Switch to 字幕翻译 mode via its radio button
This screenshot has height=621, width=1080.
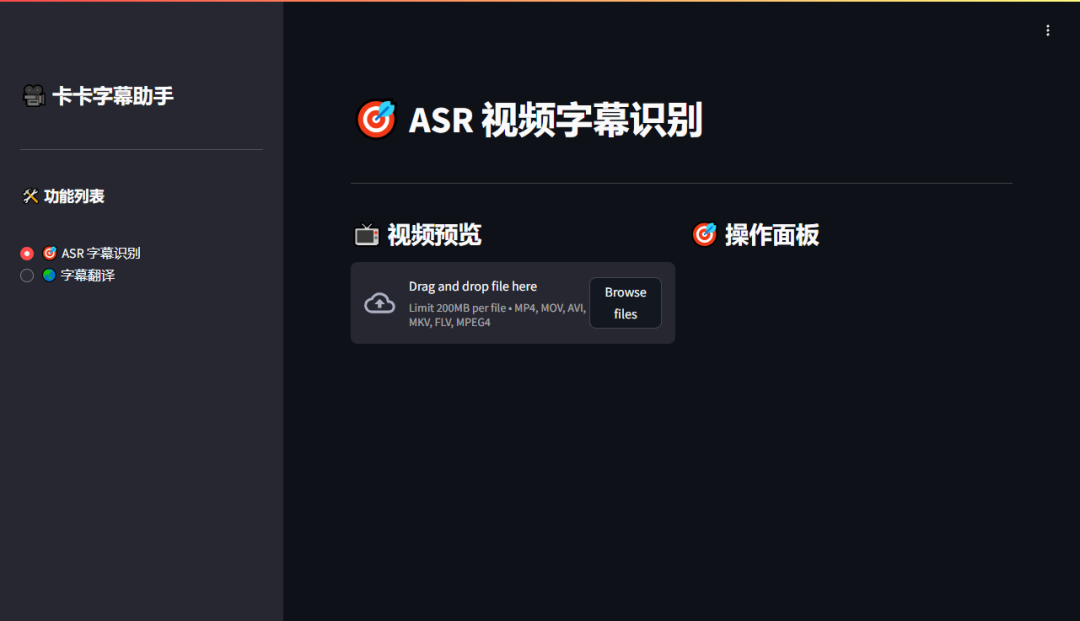click(27, 275)
